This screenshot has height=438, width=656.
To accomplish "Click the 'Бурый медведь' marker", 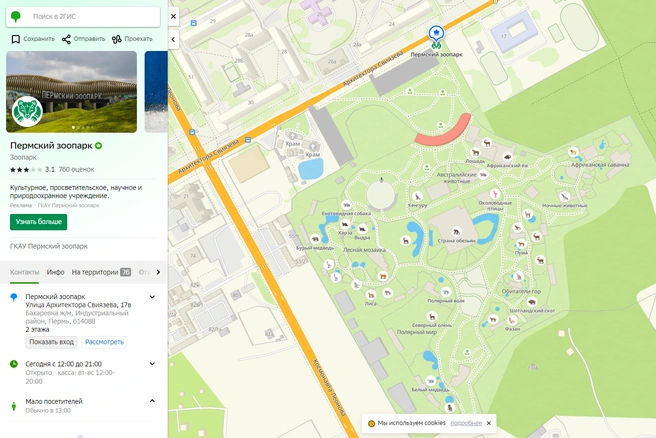I will click(x=315, y=239).
